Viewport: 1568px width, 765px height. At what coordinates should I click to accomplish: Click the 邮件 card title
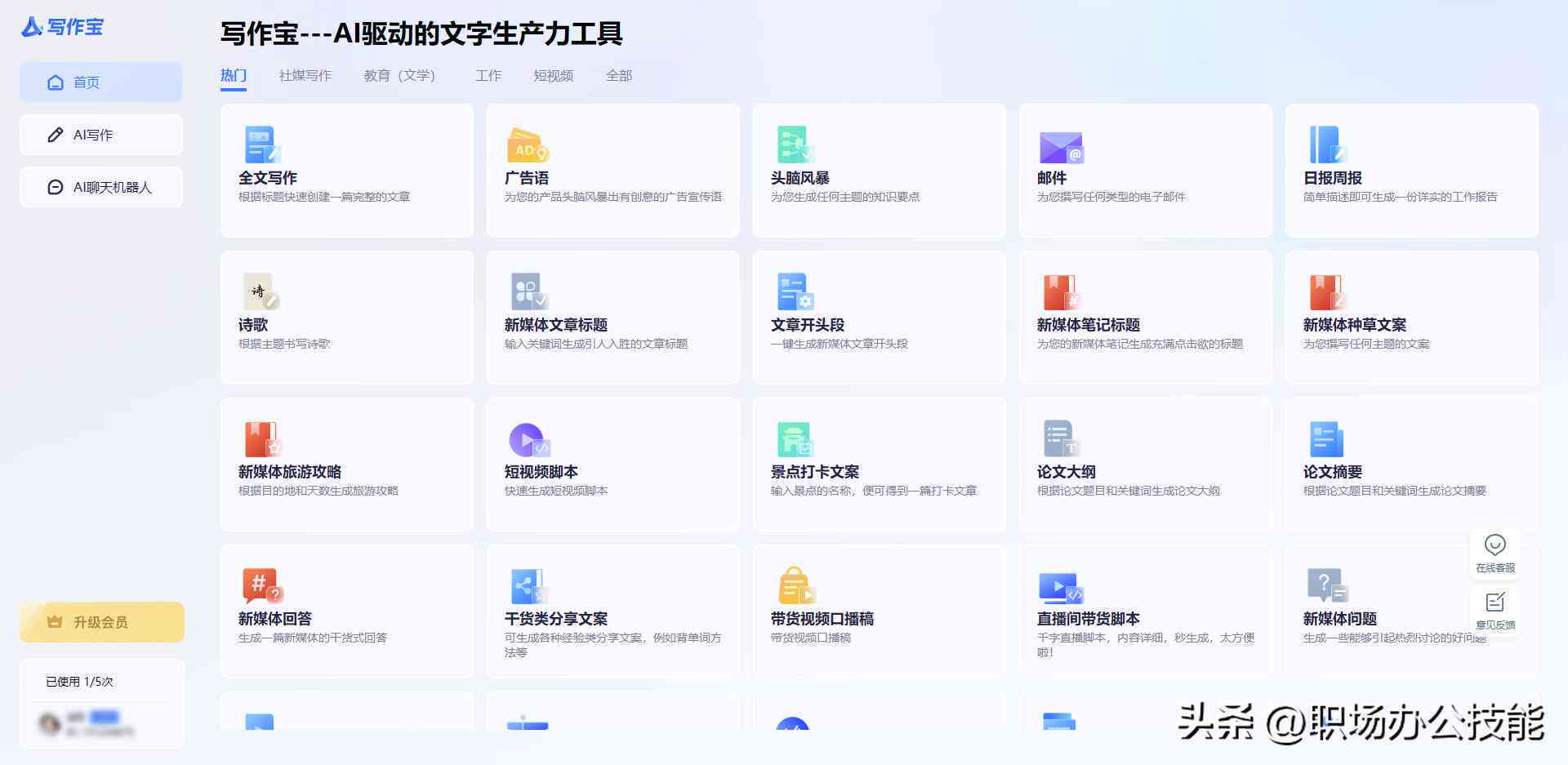pos(1052,178)
